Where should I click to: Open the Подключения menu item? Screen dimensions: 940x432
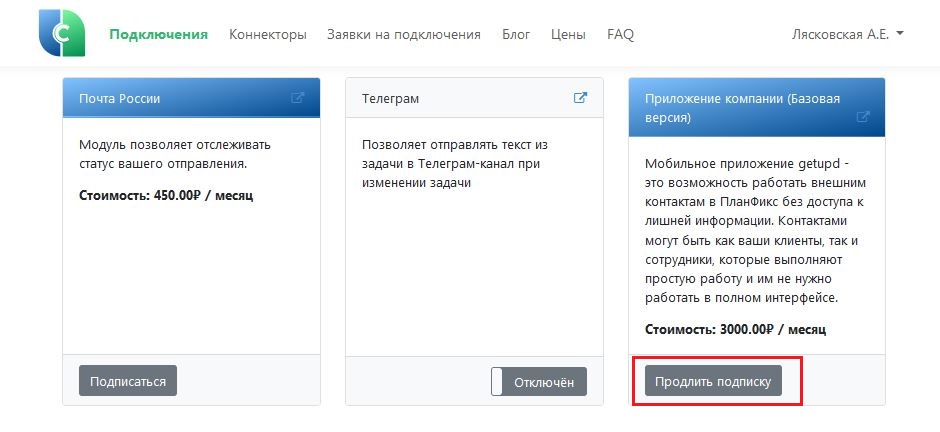tap(158, 34)
